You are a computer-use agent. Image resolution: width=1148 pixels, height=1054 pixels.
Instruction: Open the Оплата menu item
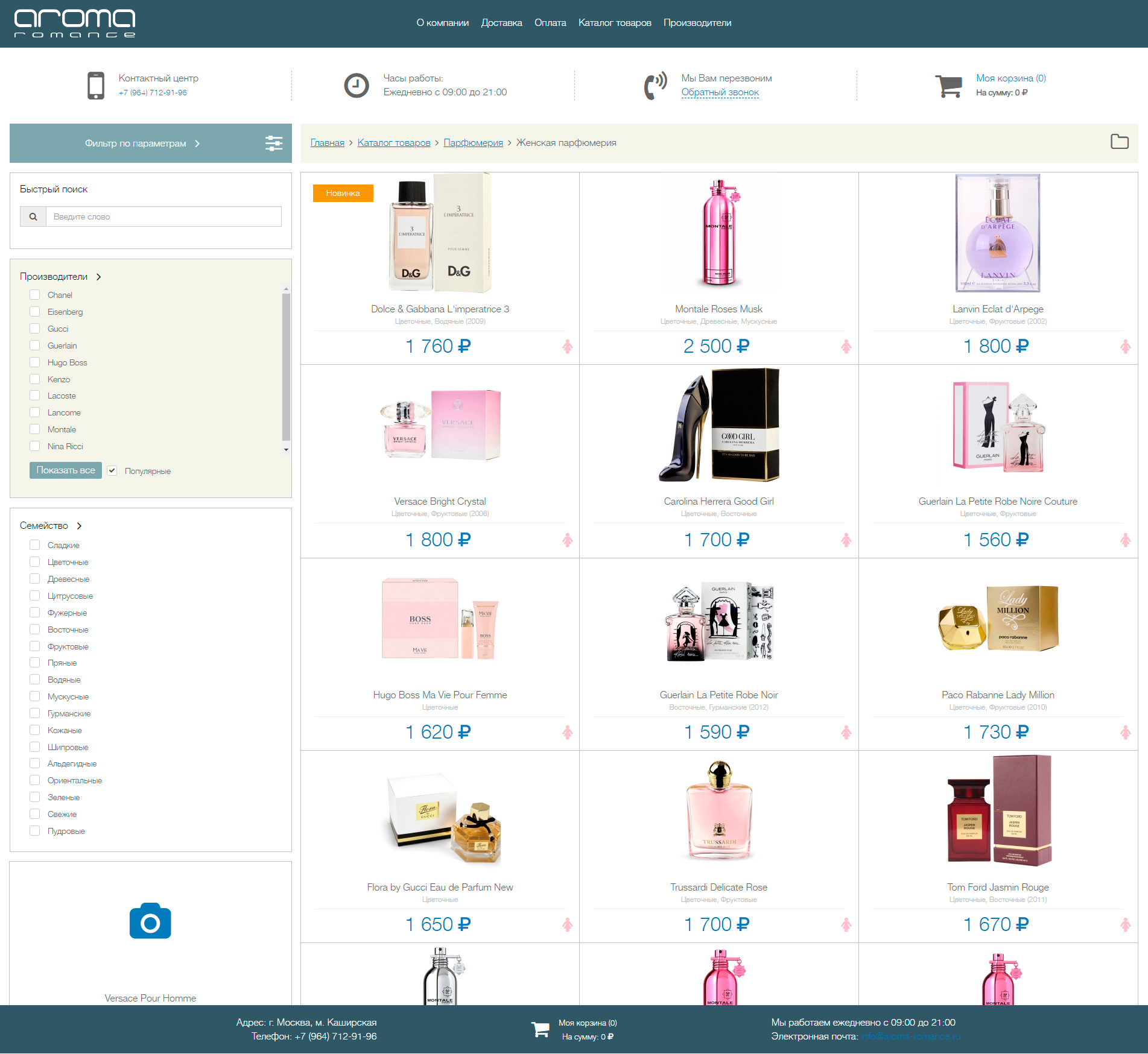tap(550, 23)
